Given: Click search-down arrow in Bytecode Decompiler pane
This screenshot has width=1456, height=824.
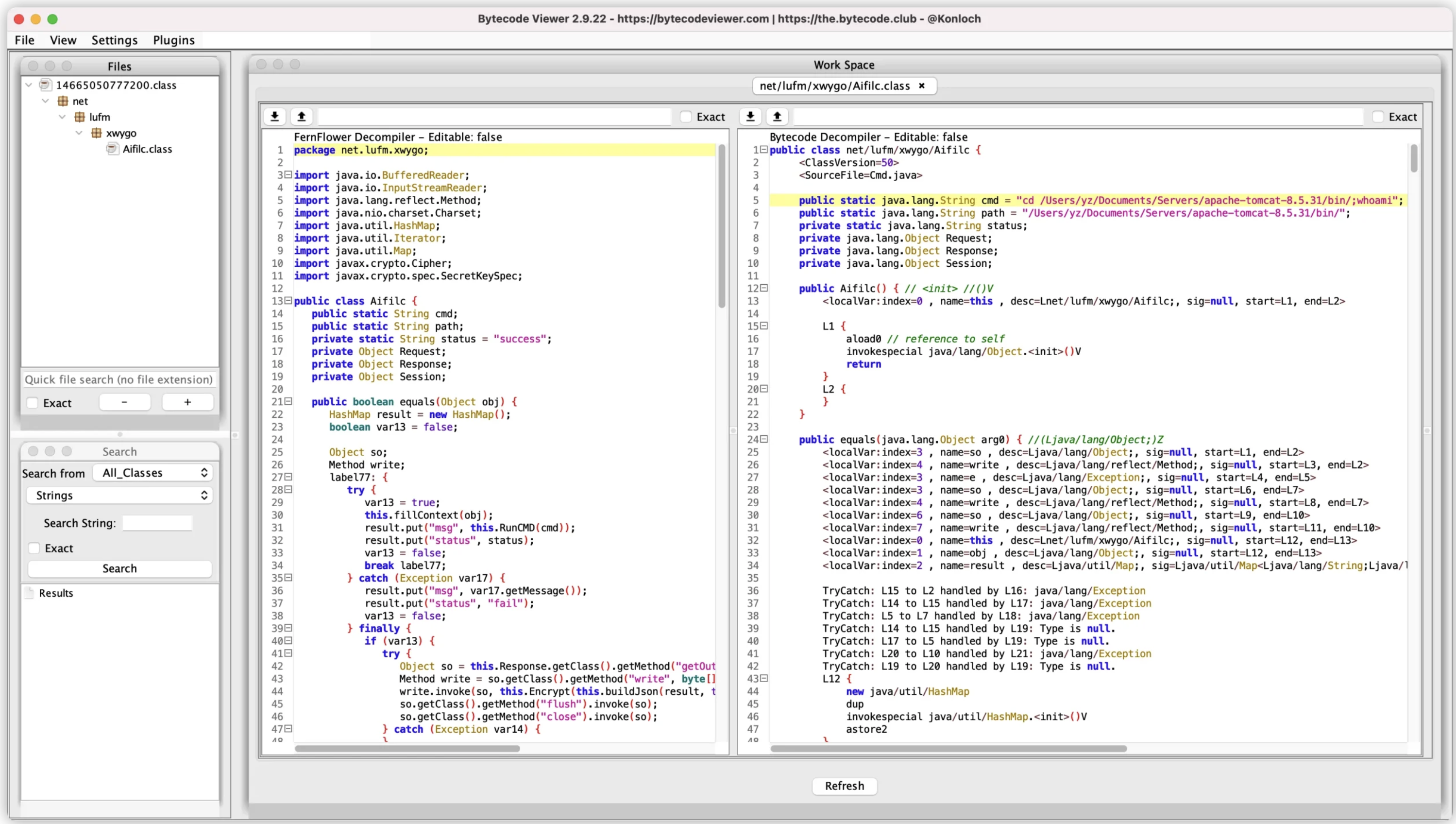Looking at the screenshot, I should pyautogui.click(x=750, y=117).
